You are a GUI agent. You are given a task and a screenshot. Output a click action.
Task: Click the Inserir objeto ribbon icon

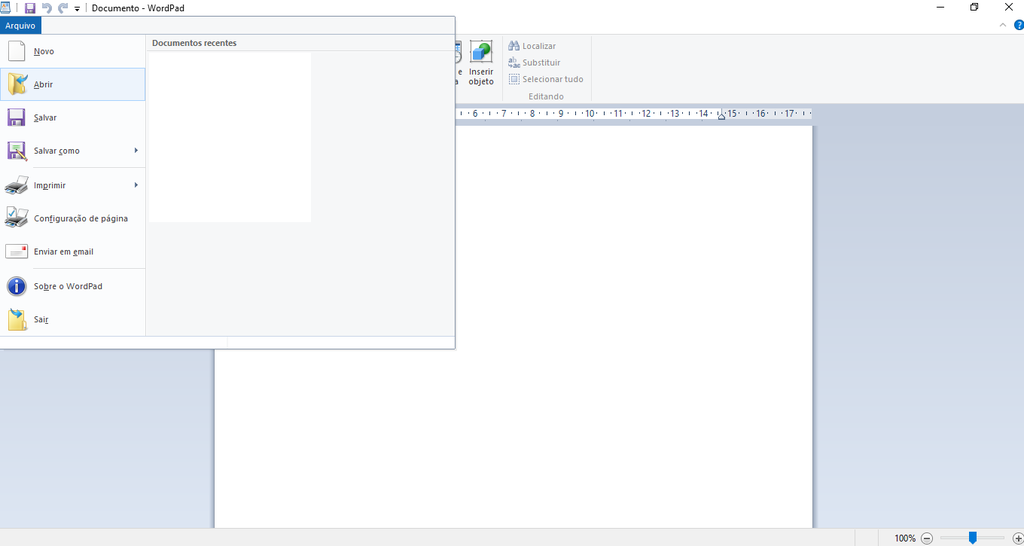tap(481, 52)
